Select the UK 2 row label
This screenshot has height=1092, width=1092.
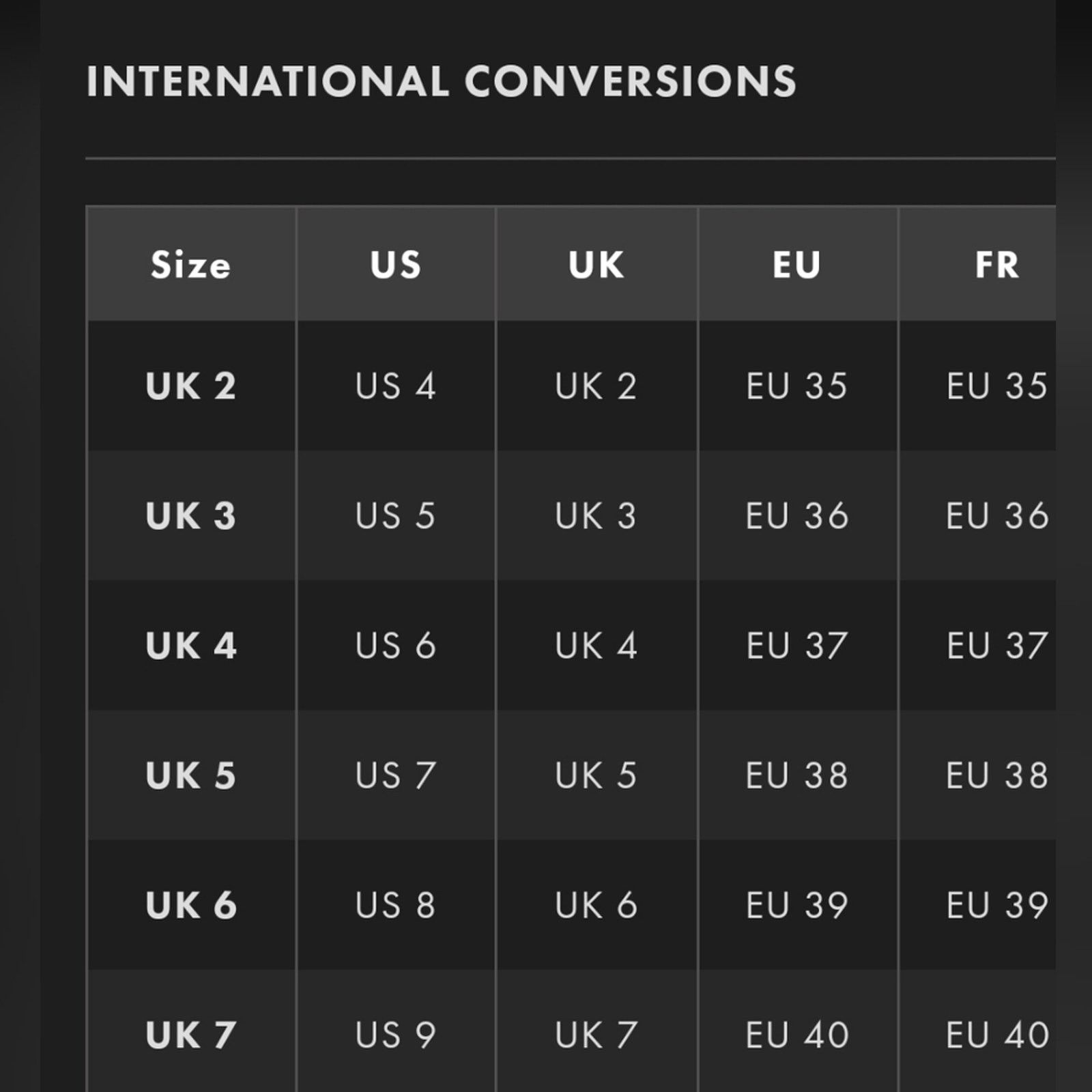[x=191, y=386]
